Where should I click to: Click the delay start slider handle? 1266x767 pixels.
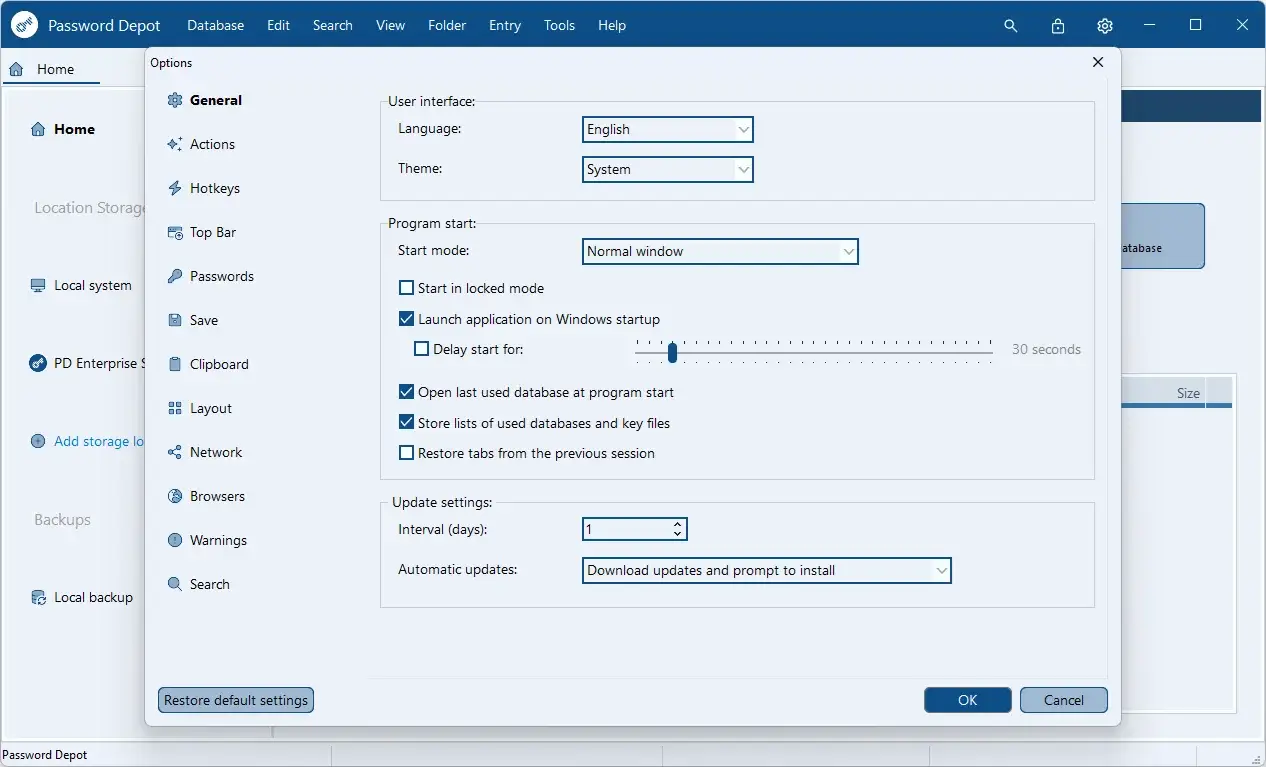pos(672,351)
